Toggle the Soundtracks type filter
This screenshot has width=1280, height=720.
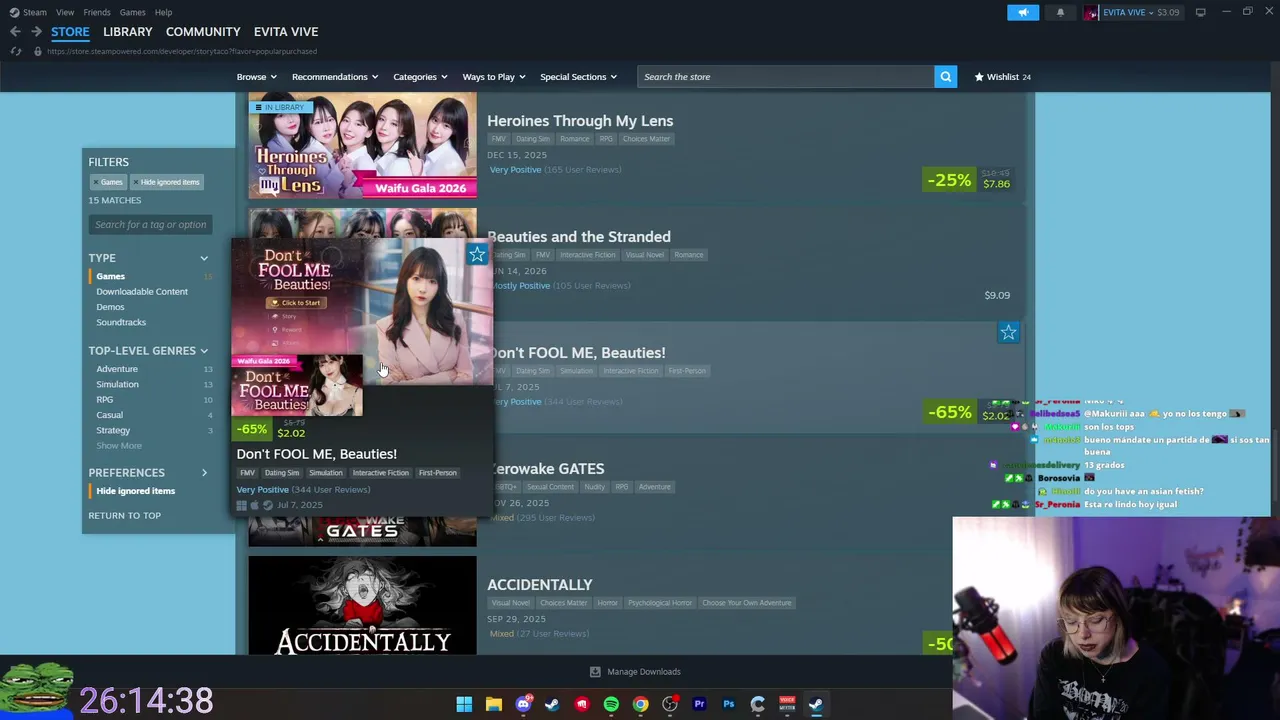coord(121,322)
